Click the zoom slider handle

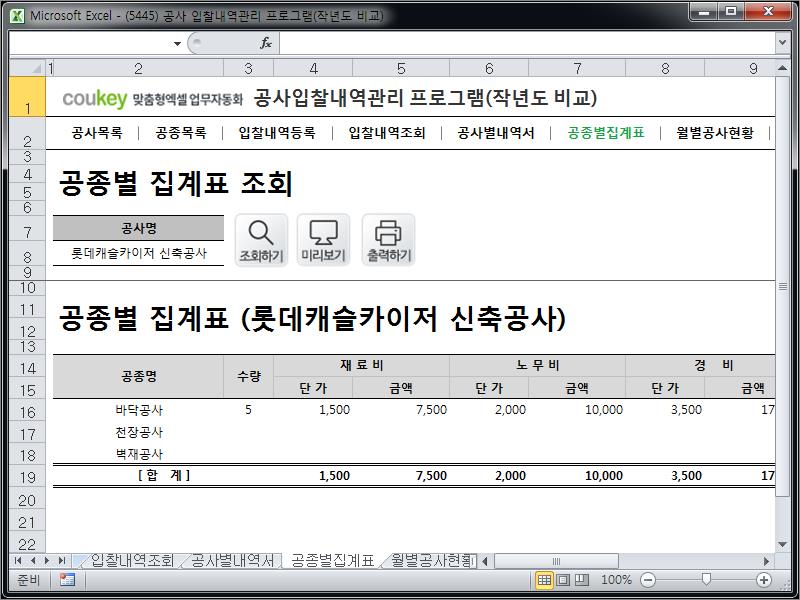click(706, 579)
